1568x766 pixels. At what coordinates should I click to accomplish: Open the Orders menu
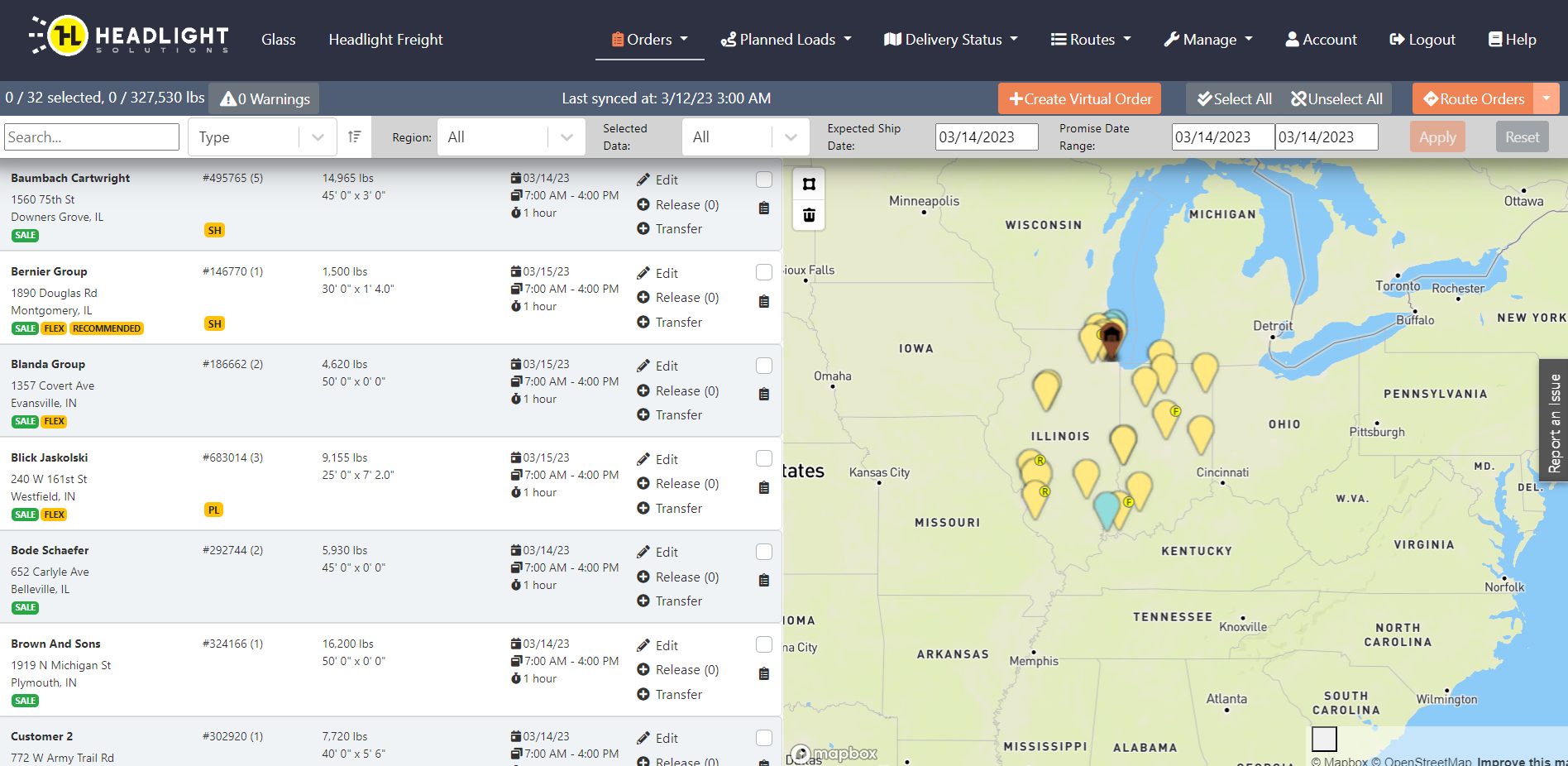pos(650,40)
